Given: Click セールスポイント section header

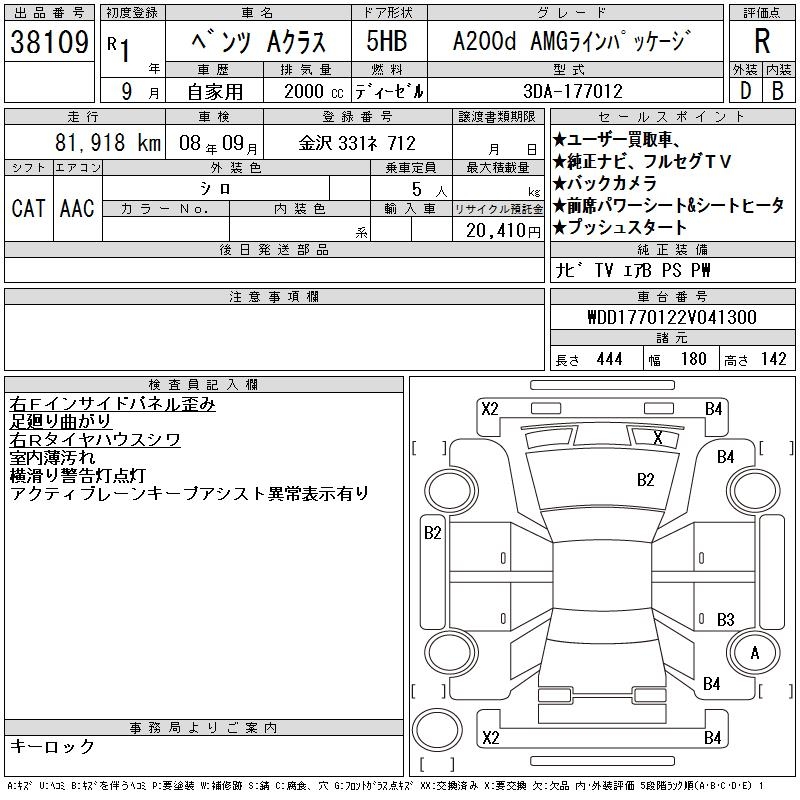Looking at the screenshot, I should tap(672, 117).
